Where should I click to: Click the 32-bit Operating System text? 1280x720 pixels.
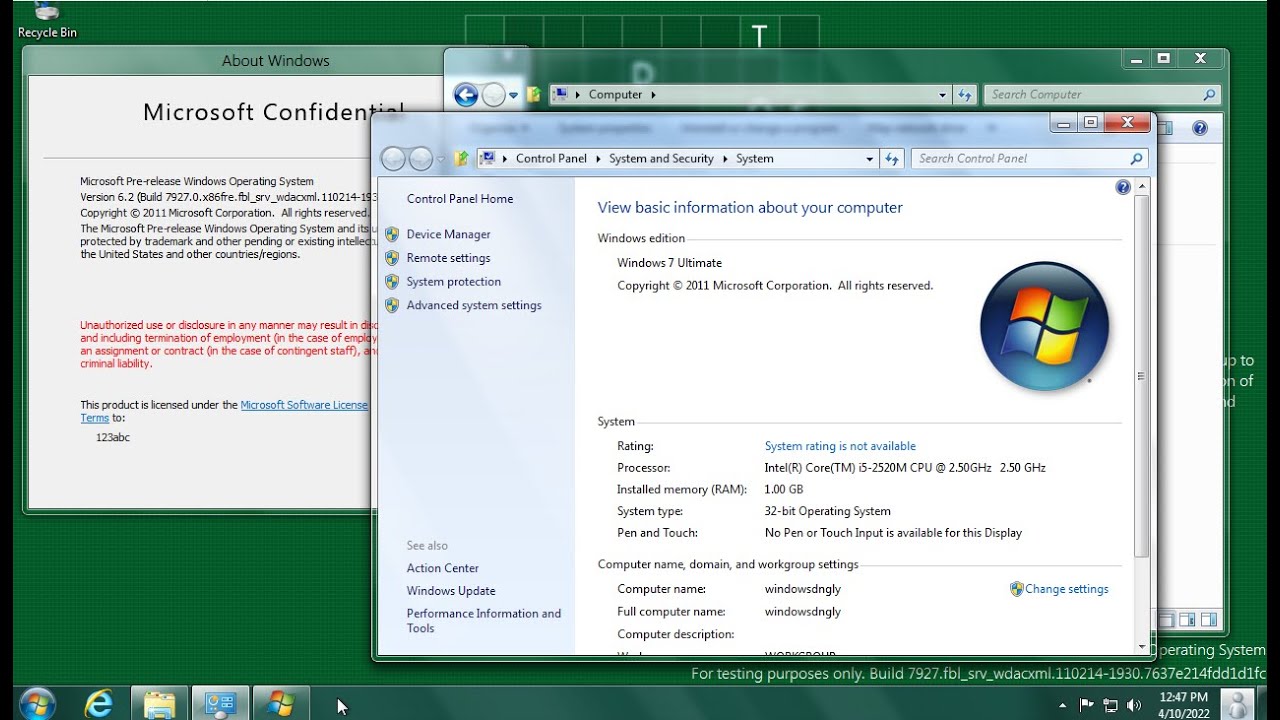pos(827,511)
